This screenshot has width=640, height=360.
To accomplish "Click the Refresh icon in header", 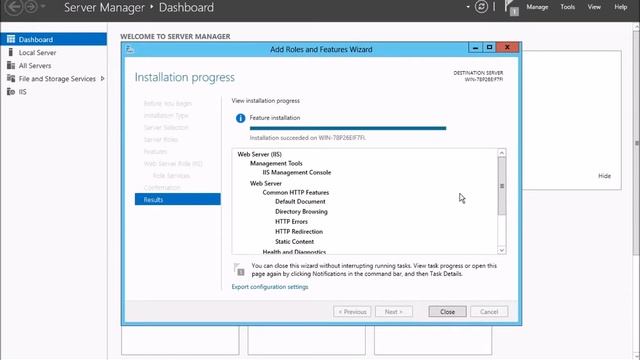I will pos(481,7).
